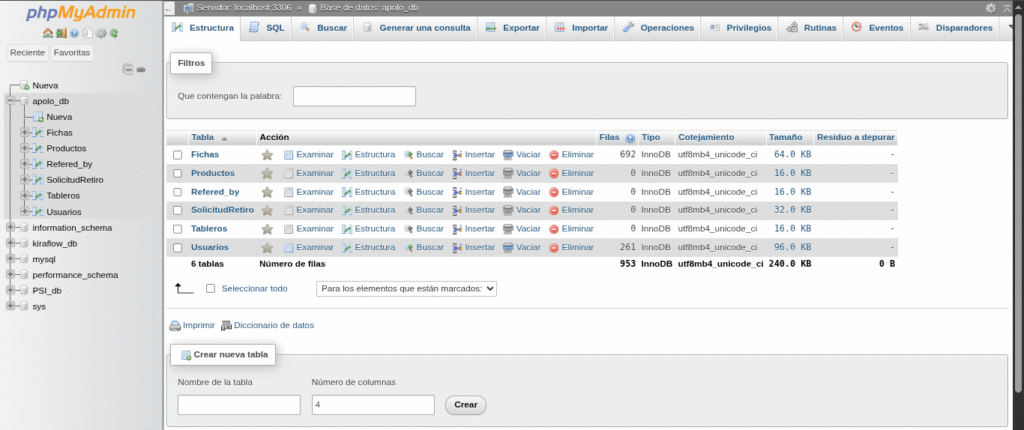Image resolution: width=1024 pixels, height=430 pixels.
Task: Add Productos table to favorites star
Action: pos(267,173)
